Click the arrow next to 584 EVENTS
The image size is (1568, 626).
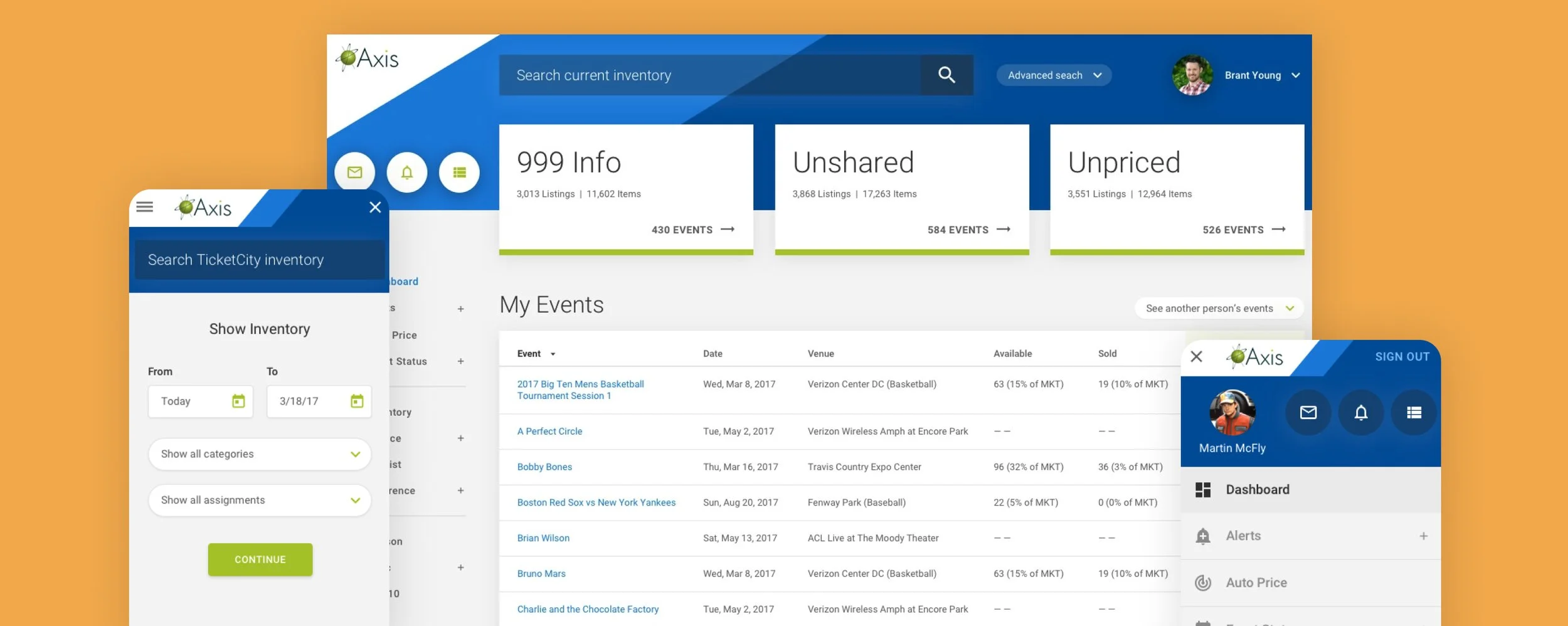(x=1004, y=230)
